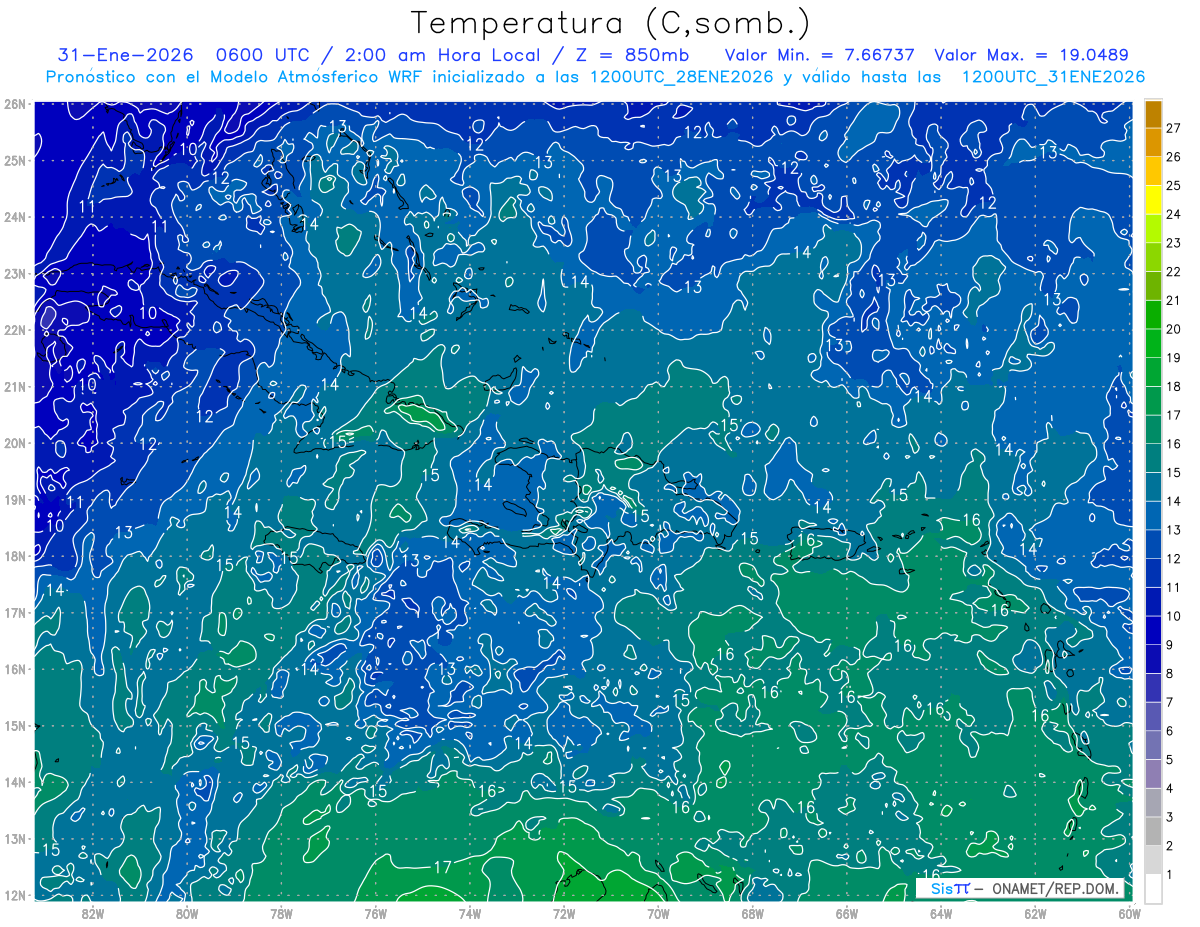Pick the white bottom swatch of the color scale
Screen dimensions: 1200x927
tap(1153, 887)
